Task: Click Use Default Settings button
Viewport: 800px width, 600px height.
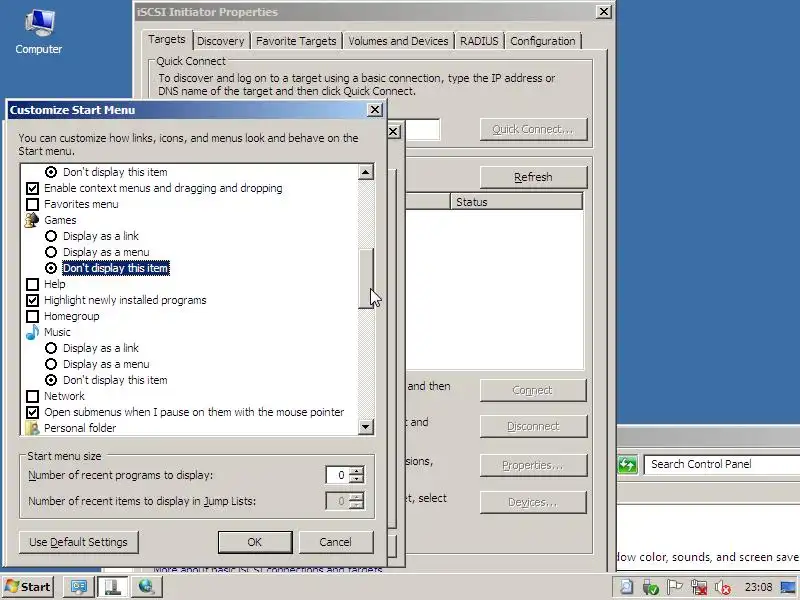Action: (x=79, y=542)
